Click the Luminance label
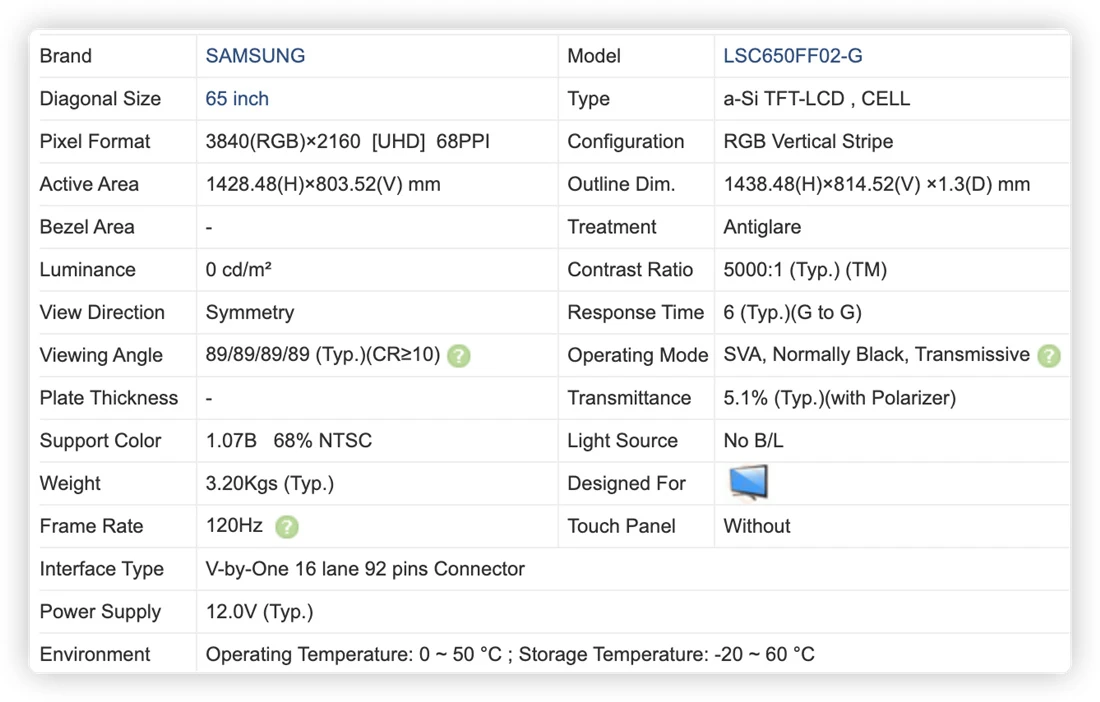The width and height of the screenshot is (1100, 702). (x=88, y=270)
